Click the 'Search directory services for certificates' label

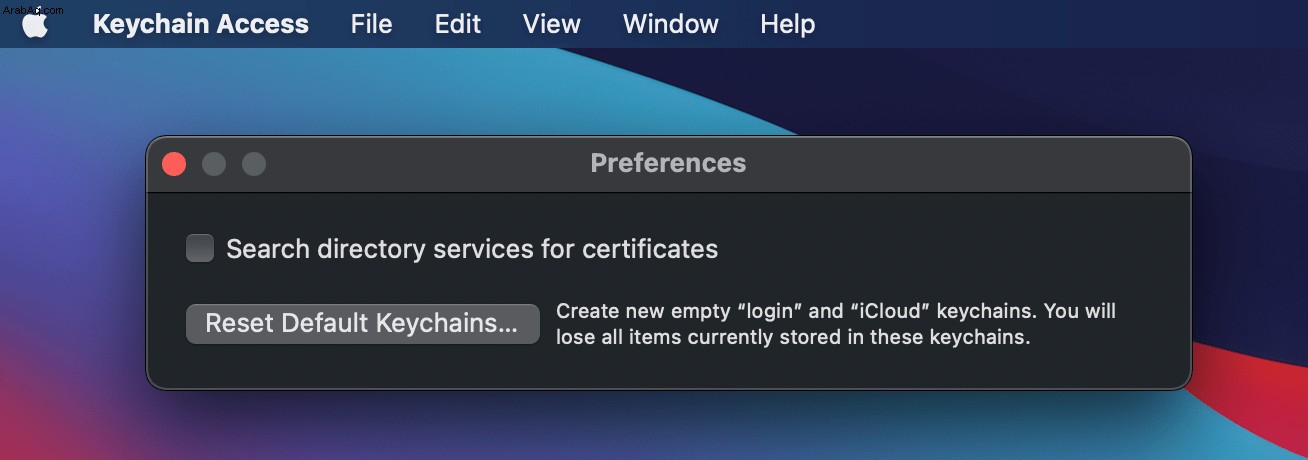point(472,249)
